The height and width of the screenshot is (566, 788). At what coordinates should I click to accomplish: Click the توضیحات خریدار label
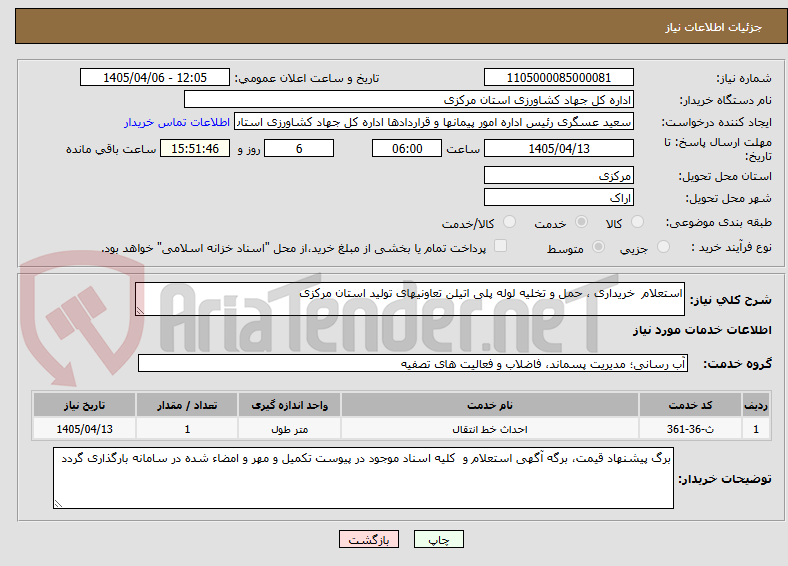725,479
